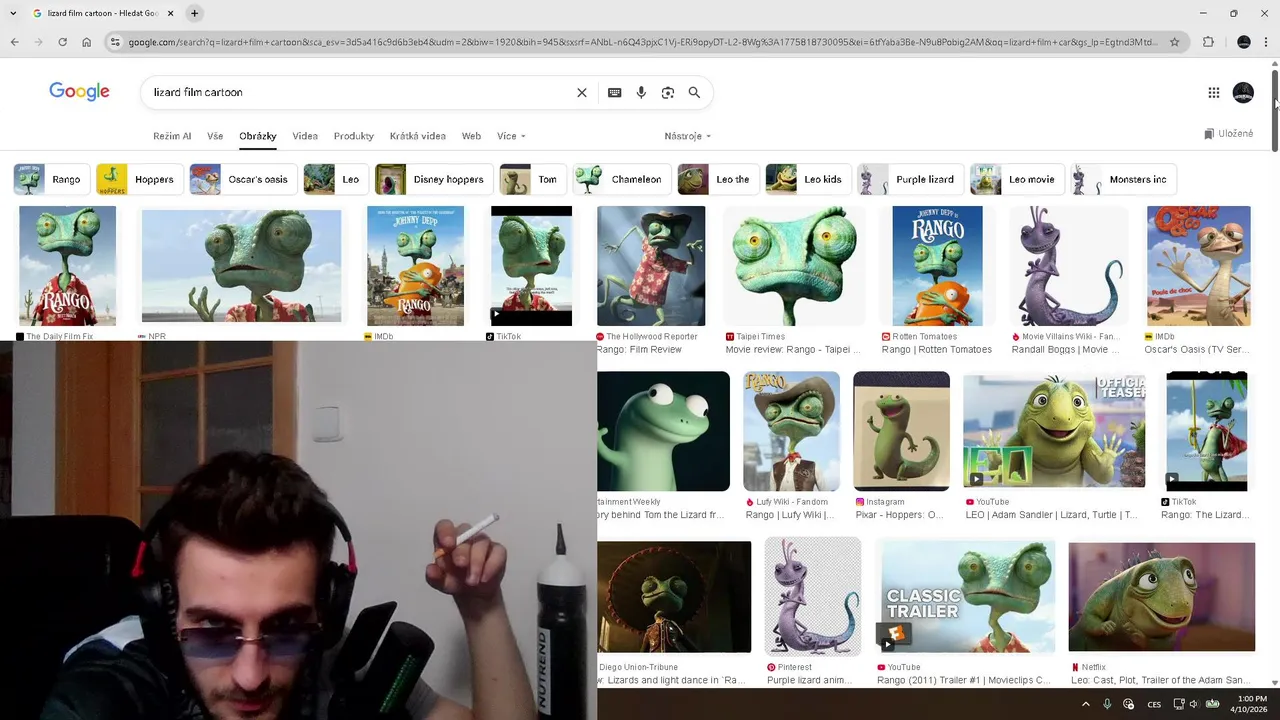Clear the search query with the X

point(582,92)
